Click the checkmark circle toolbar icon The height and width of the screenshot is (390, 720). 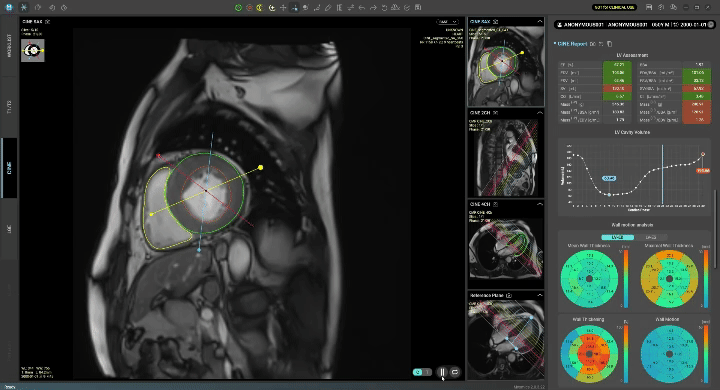pyautogui.click(x=407, y=7)
